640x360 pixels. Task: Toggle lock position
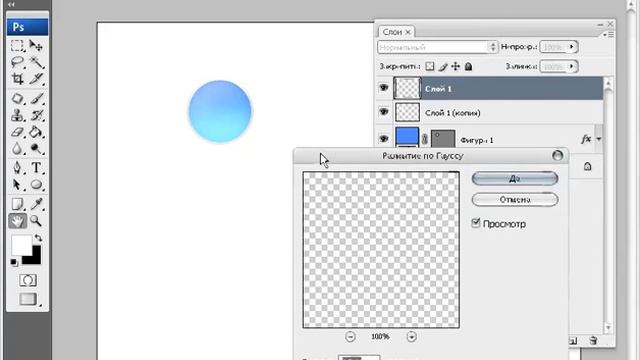456,66
